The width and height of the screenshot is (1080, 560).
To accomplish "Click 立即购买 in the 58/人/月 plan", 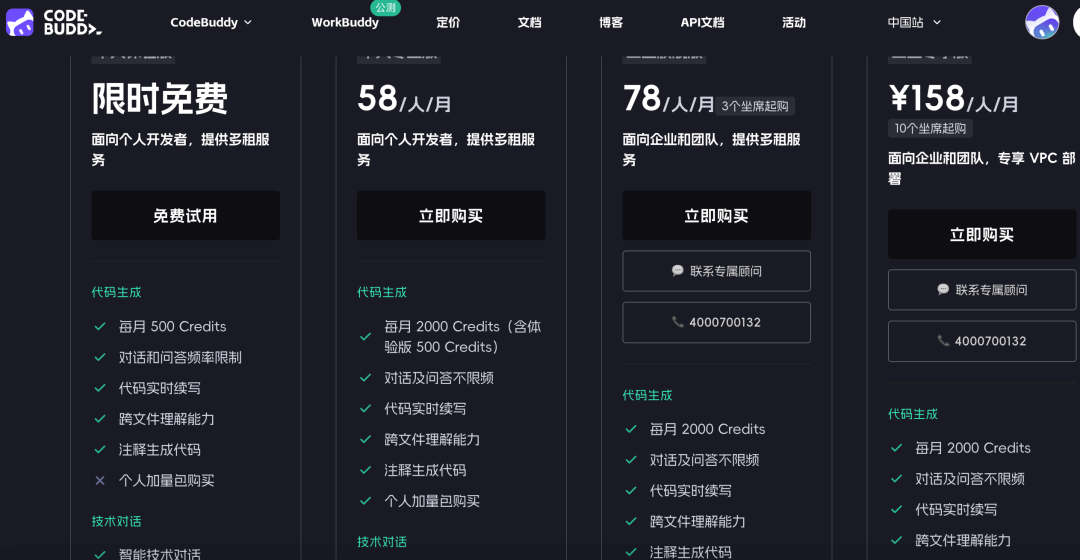I will pyautogui.click(x=451, y=216).
